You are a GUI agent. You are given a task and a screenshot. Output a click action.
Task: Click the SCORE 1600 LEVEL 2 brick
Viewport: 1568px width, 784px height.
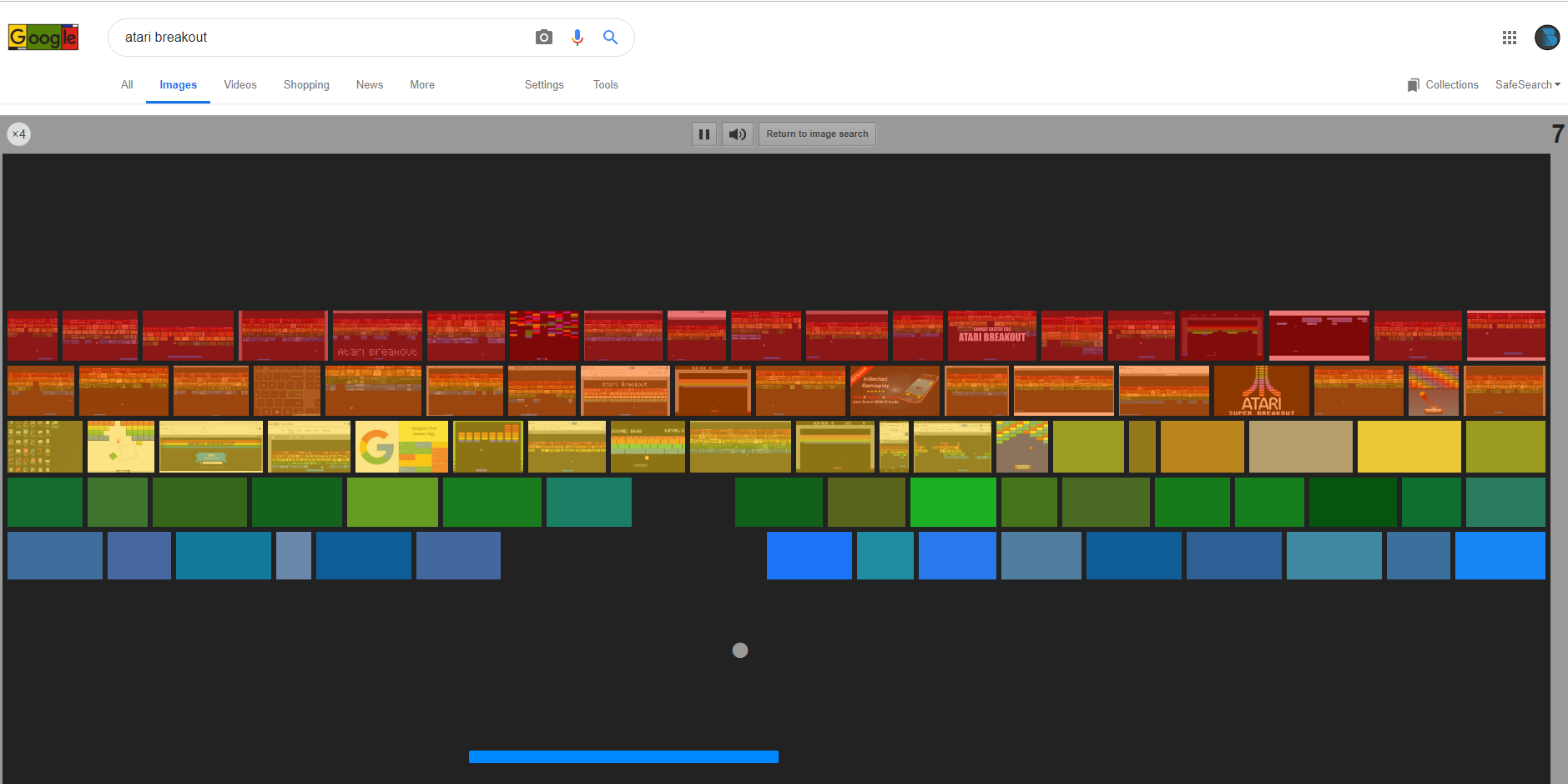click(x=648, y=447)
